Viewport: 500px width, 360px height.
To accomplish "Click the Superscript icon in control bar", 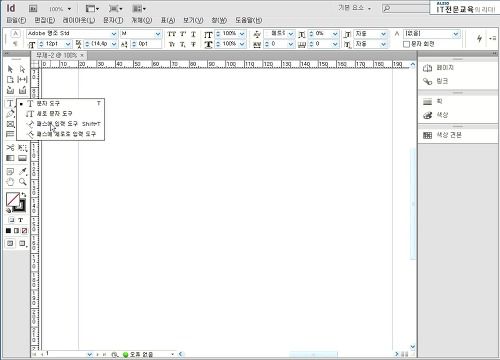I will [183, 34].
